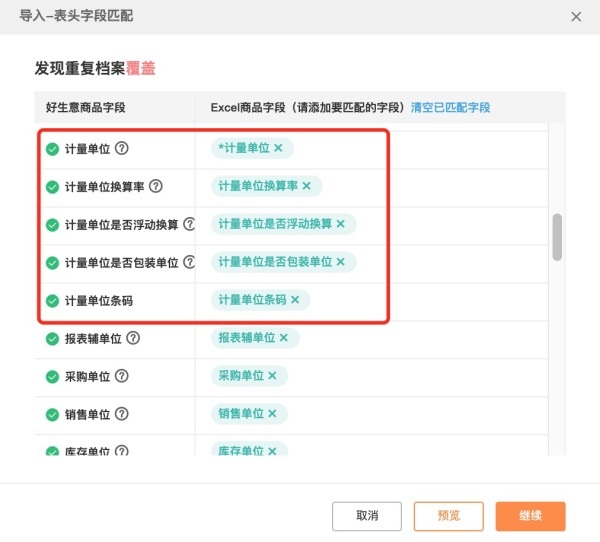The width and height of the screenshot is (600, 542).
Task: Remove the 计量单位条码 matched tag
Action: [295, 300]
